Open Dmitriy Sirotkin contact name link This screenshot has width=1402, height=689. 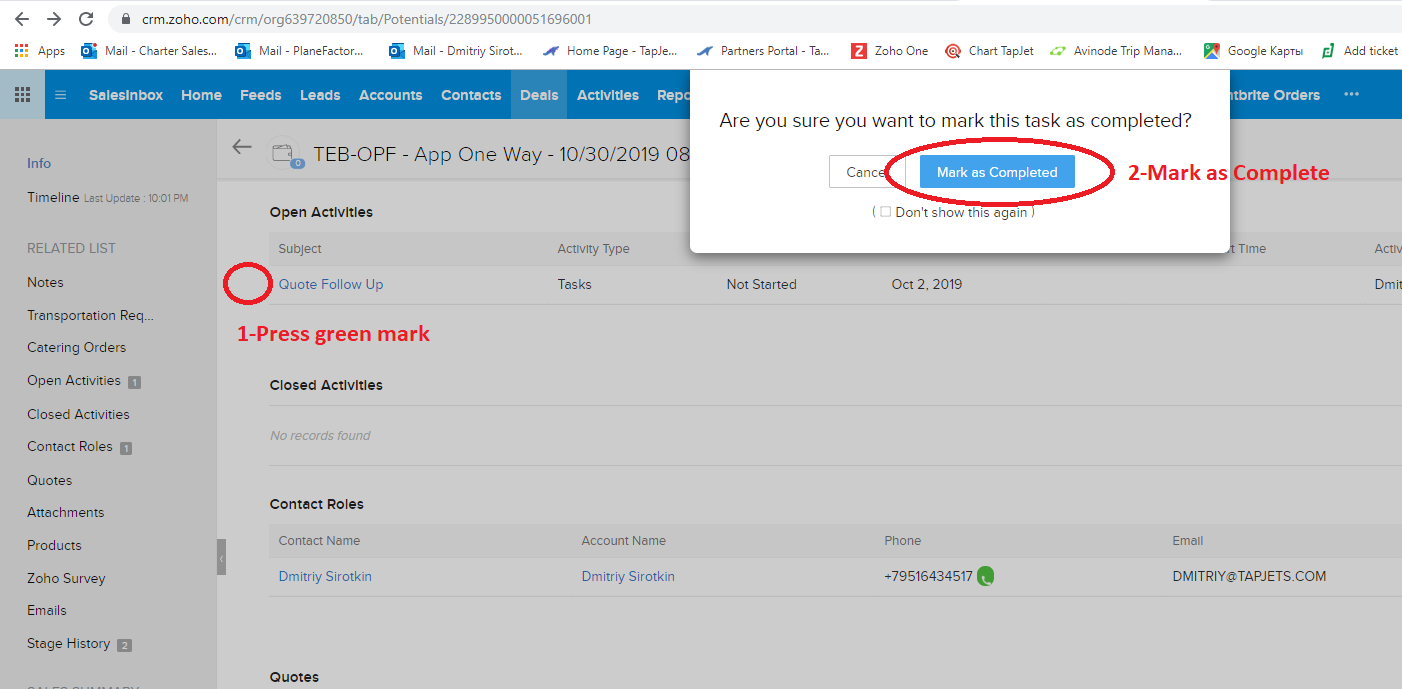(x=325, y=576)
